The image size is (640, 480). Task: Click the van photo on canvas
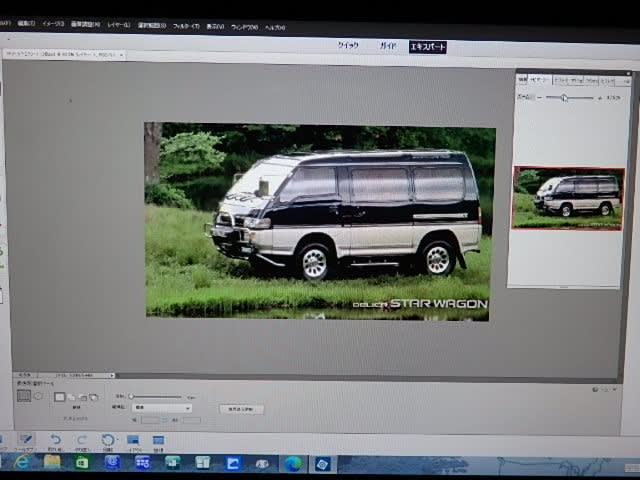(x=318, y=221)
